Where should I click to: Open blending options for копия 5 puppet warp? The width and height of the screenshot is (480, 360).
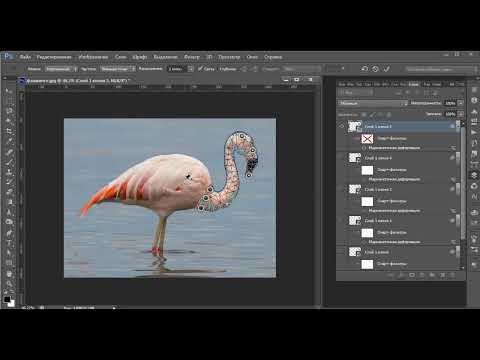[454, 148]
